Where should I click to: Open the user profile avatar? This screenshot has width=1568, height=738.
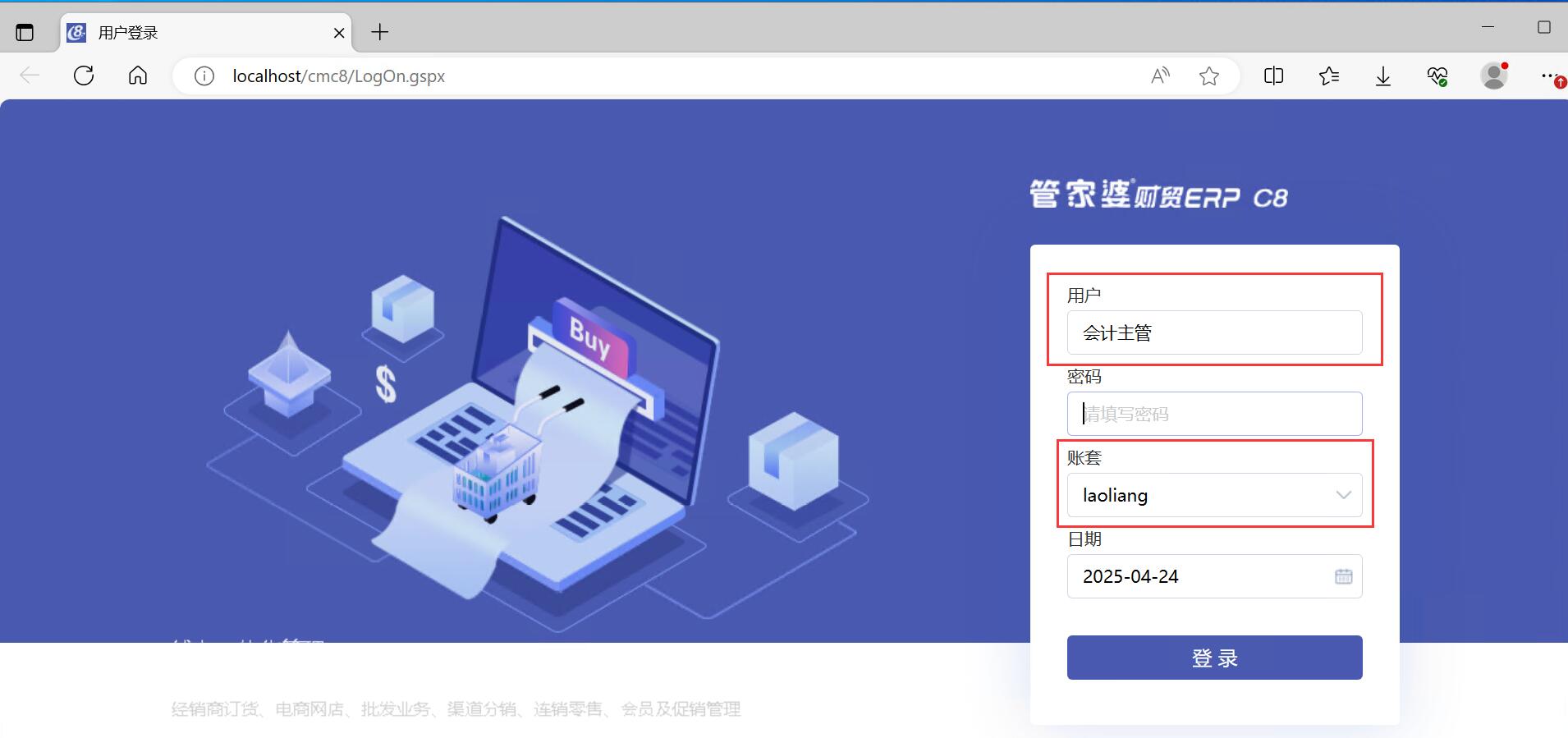point(1494,76)
